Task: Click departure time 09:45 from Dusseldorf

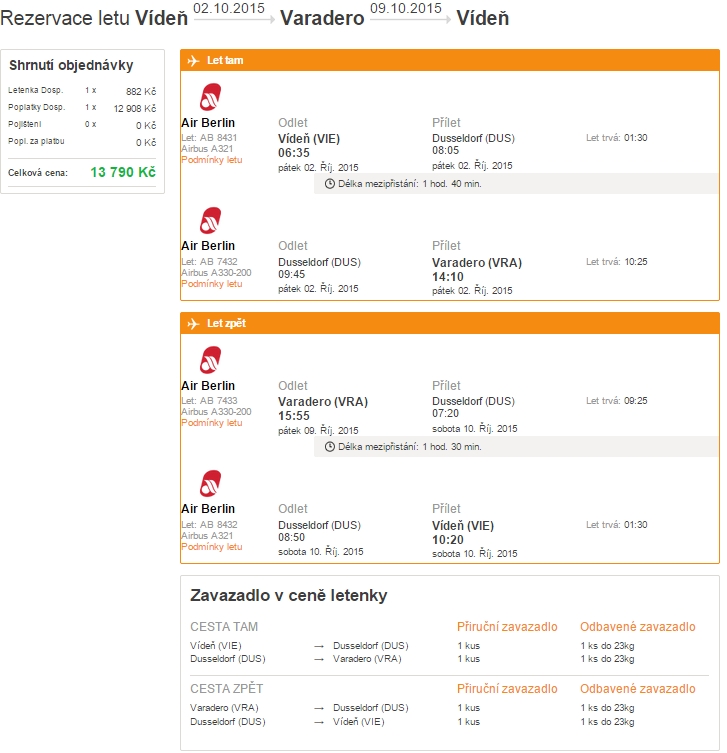Action: pos(291,274)
